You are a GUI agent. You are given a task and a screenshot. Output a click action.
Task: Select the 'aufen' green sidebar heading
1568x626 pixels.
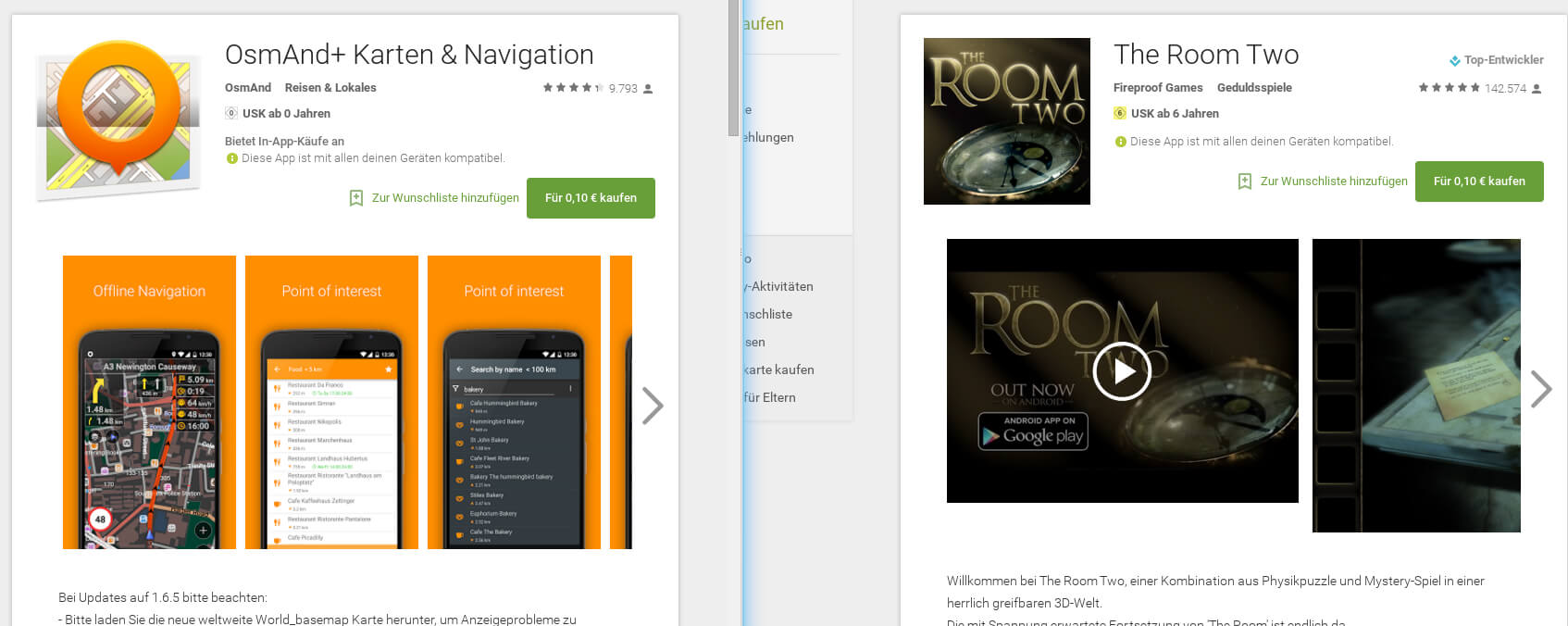pos(764,24)
